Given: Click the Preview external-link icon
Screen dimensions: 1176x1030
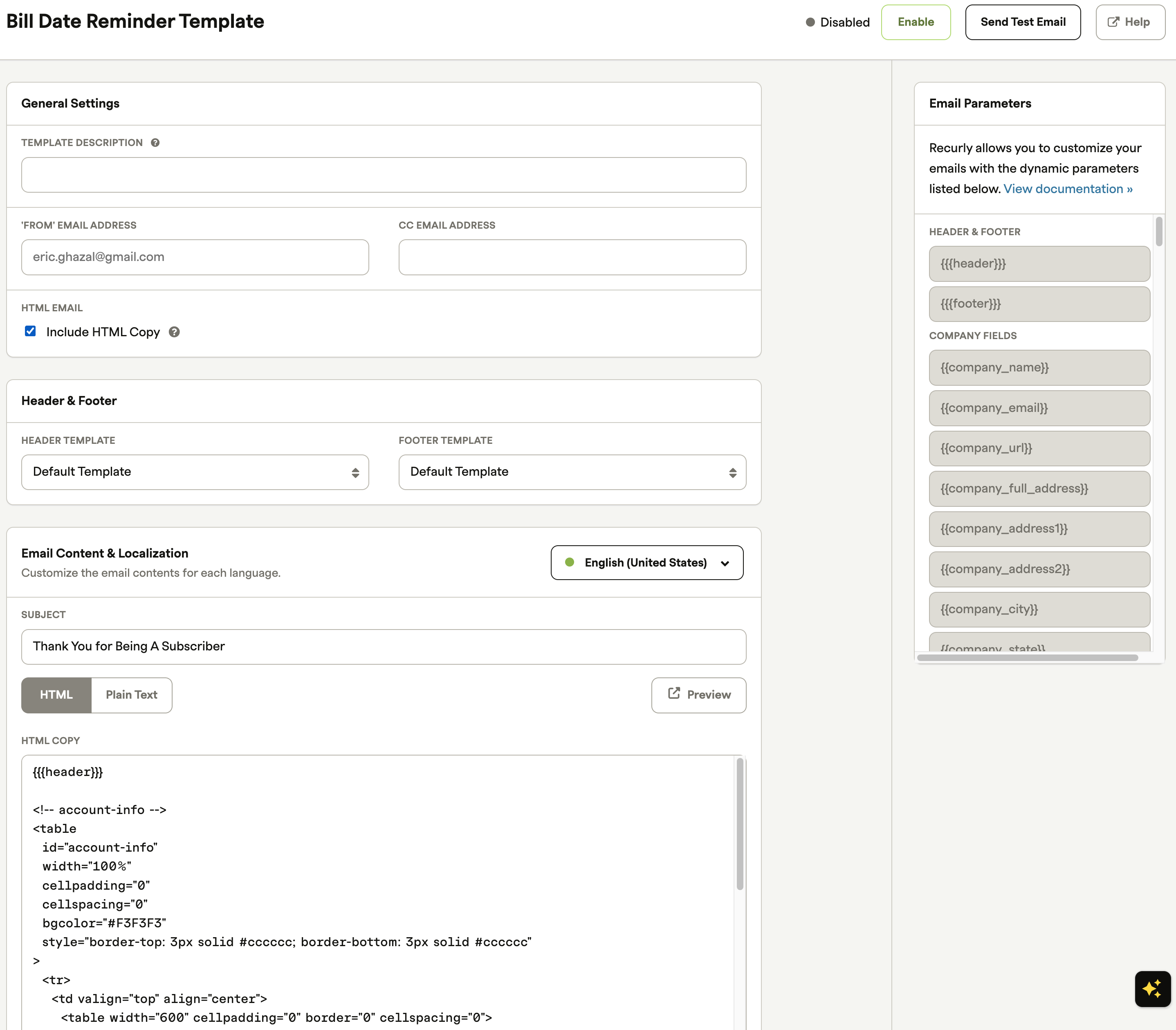Looking at the screenshot, I should point(674,694).
